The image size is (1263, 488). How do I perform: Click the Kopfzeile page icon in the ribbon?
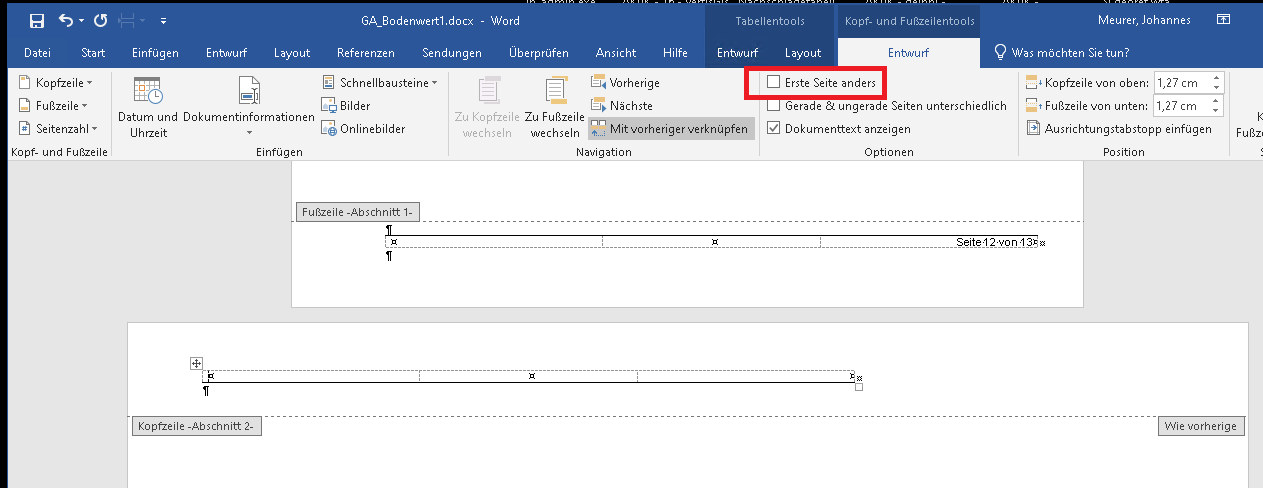[x=25, y=83]
